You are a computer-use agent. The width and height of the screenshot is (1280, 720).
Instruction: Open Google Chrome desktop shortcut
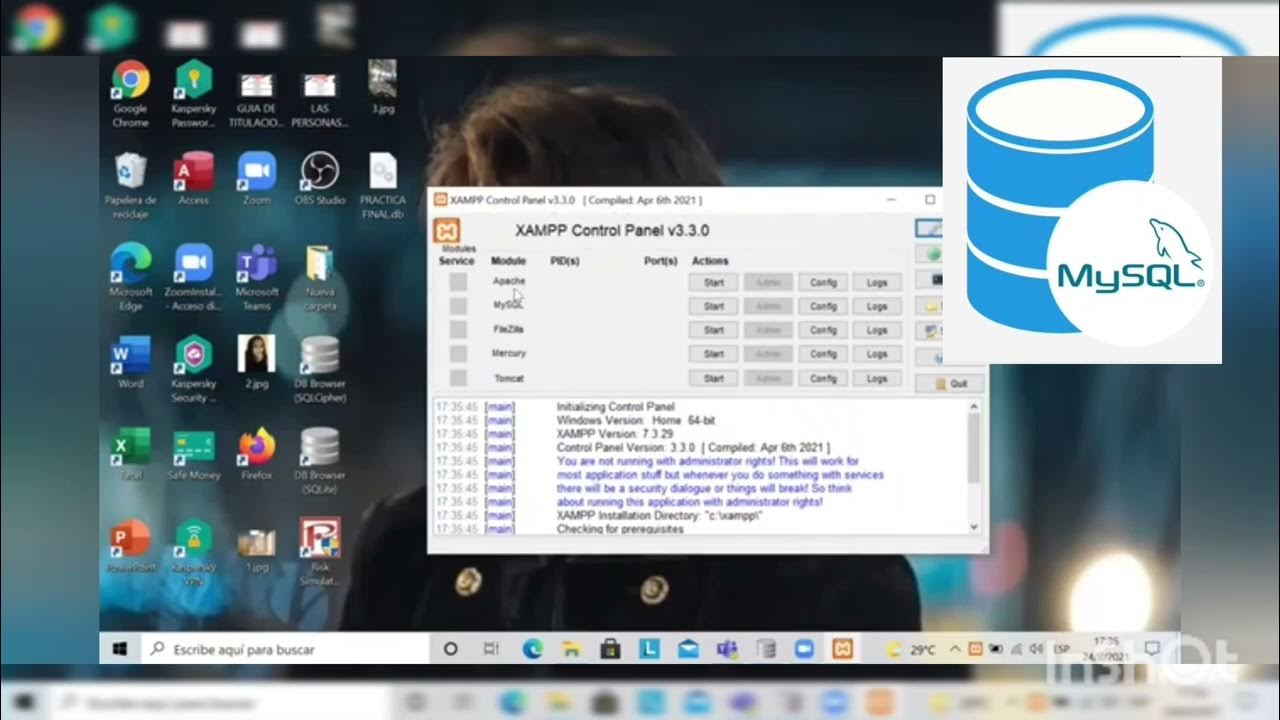(x=131, y=80)
